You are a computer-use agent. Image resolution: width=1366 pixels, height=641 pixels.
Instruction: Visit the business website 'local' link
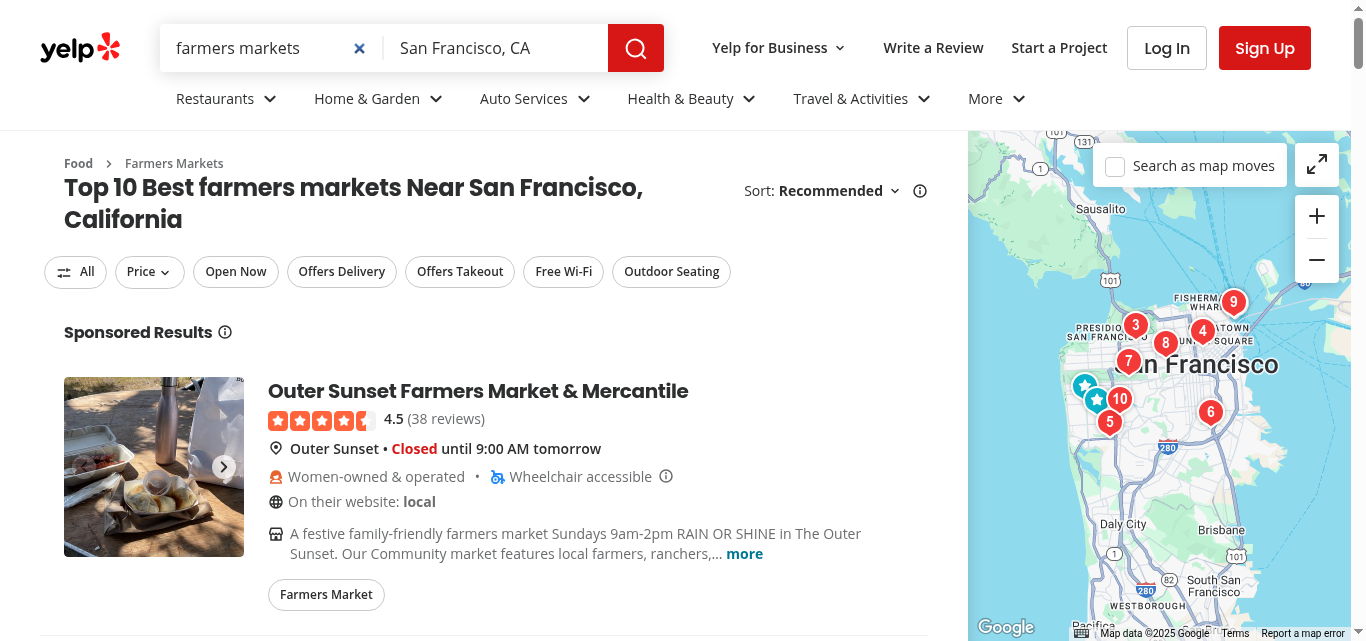coord(419,502)
